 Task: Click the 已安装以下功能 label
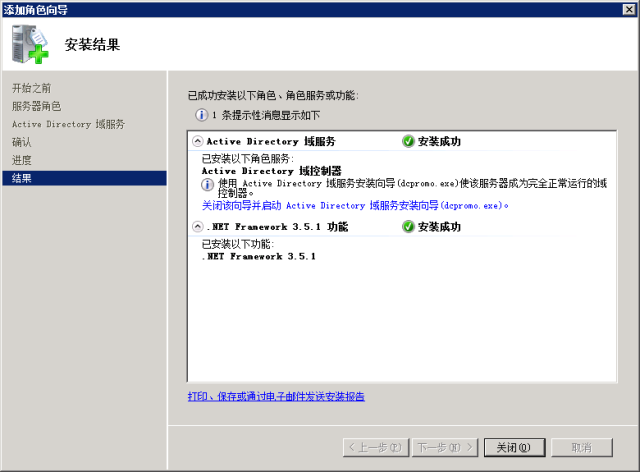[x=238, y=244]
